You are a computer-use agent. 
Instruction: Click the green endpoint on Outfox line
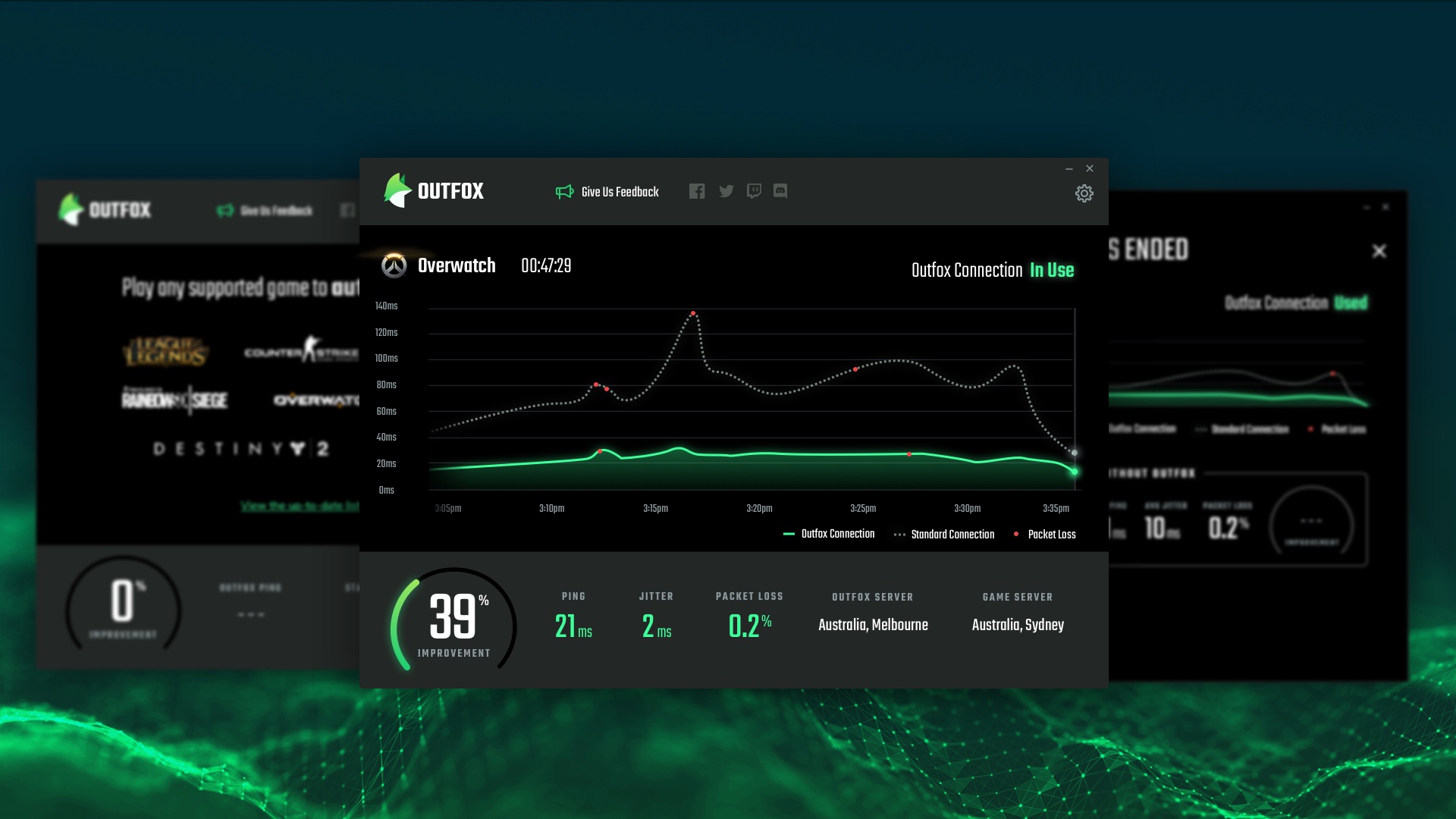pos(1074,472)
